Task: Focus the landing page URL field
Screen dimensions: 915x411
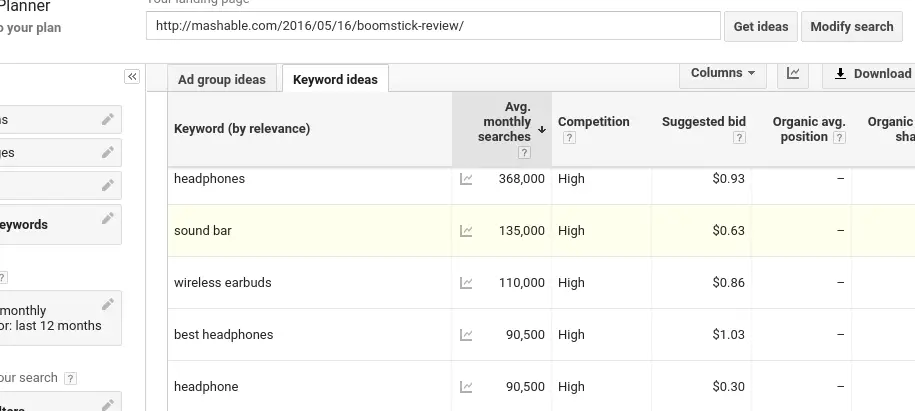Action: (433, 26)
